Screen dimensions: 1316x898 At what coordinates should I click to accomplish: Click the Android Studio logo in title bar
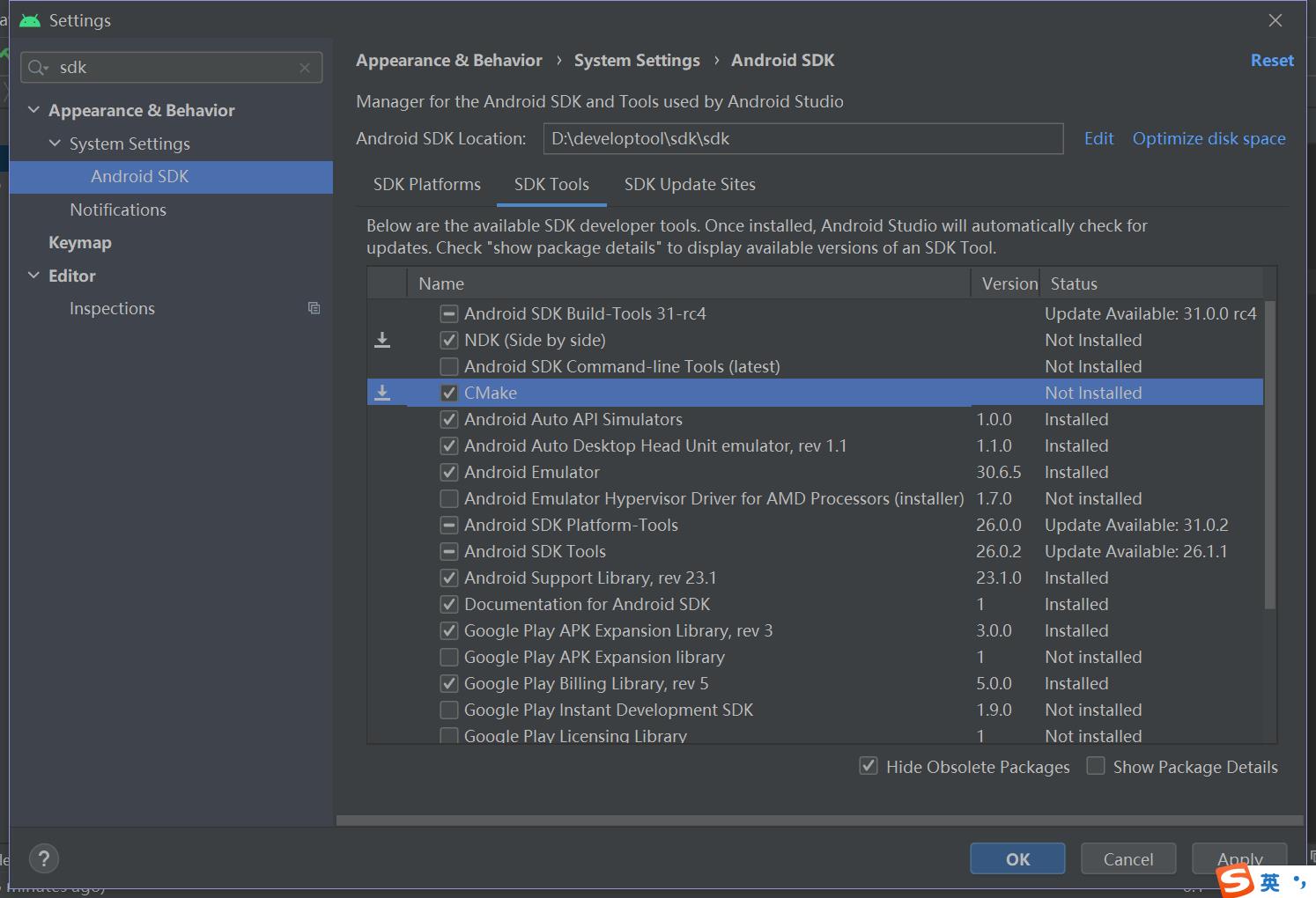tap(30, 20)
